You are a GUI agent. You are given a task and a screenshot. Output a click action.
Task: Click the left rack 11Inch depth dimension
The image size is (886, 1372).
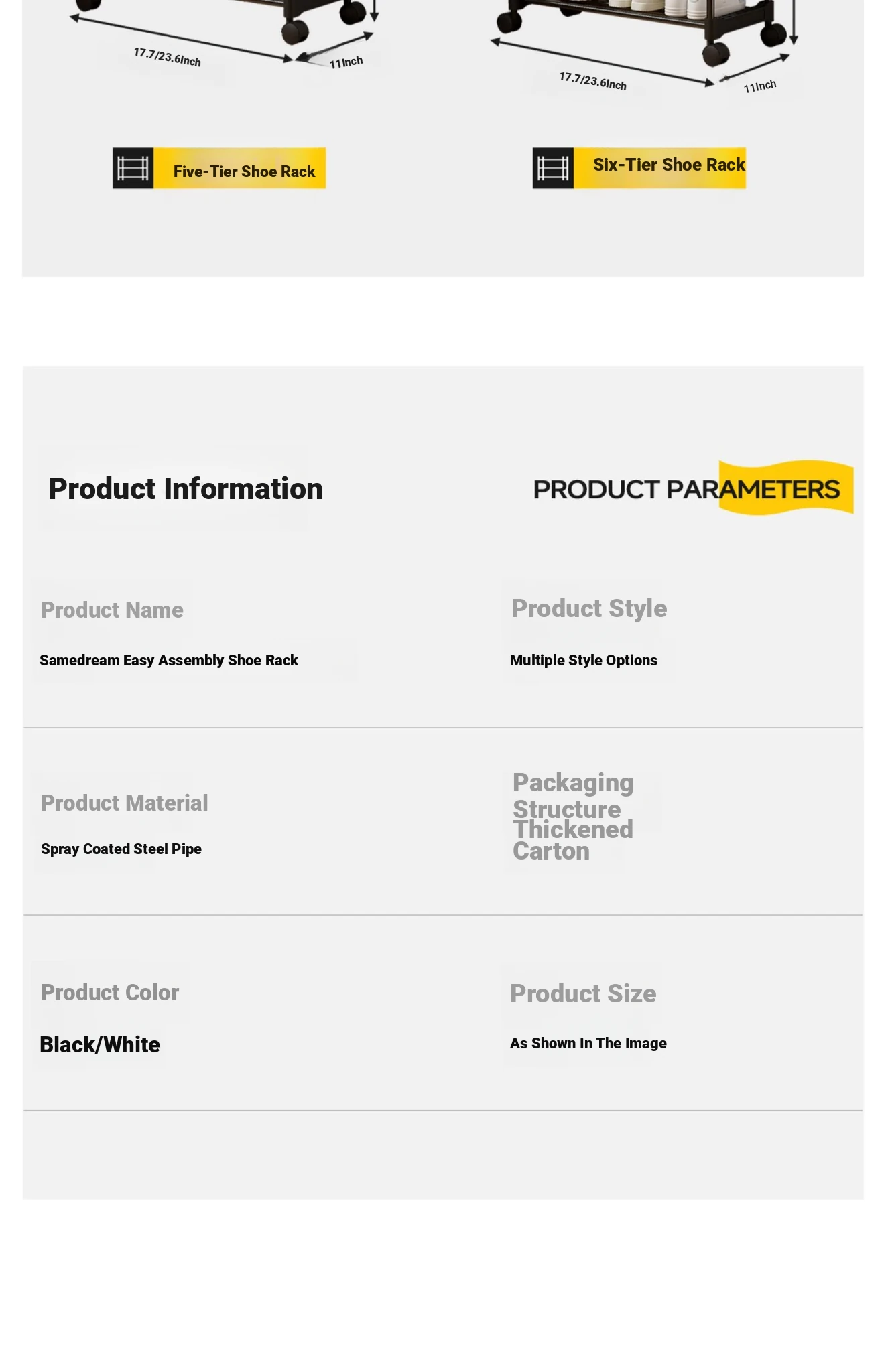pos(346,62)
